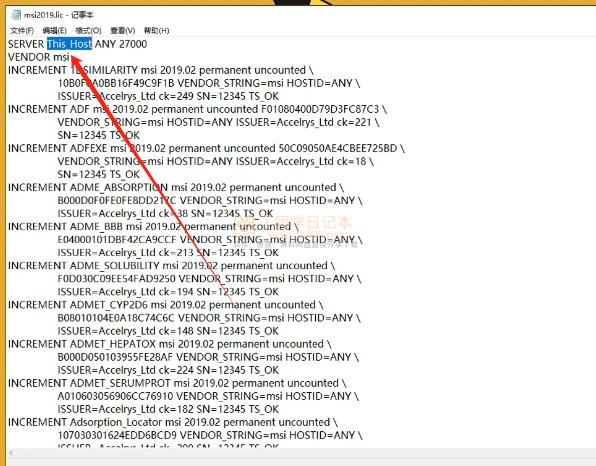Image resolution: width=596 pixels, height=466 pixels.
Task: Click the line containing 'ck=224'
Action: tap(168, 371)
